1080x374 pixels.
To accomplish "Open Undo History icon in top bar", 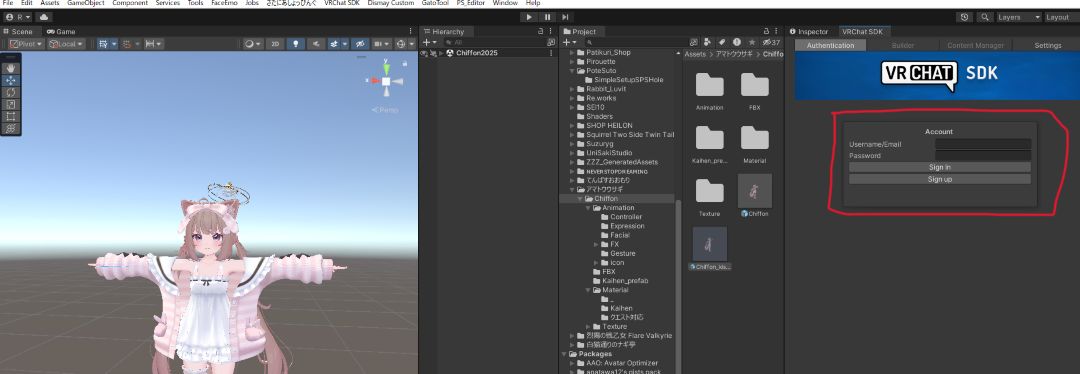I will point(964,17).
